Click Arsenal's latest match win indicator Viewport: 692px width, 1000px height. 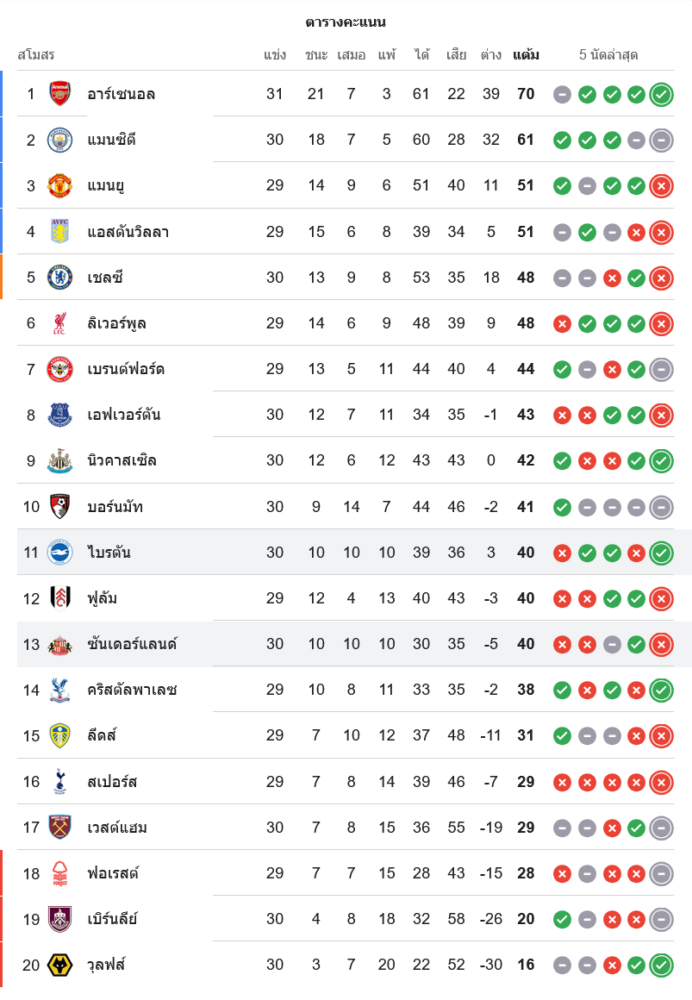pyautogui.click(x=661, y=95)
